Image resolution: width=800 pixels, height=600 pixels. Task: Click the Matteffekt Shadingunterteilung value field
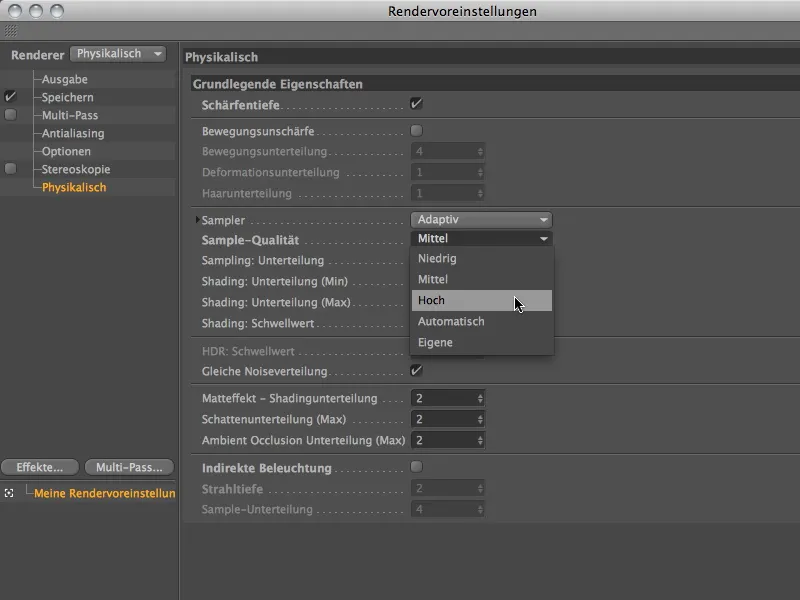tap(443, 398)
